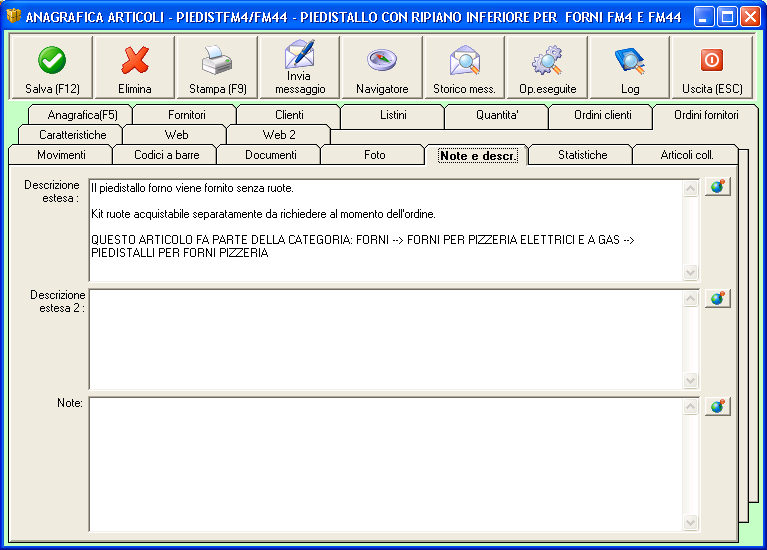Click the line 'QUESTO ARTICOLO FA PARTE DELLA CATEGORIA'

362,240
